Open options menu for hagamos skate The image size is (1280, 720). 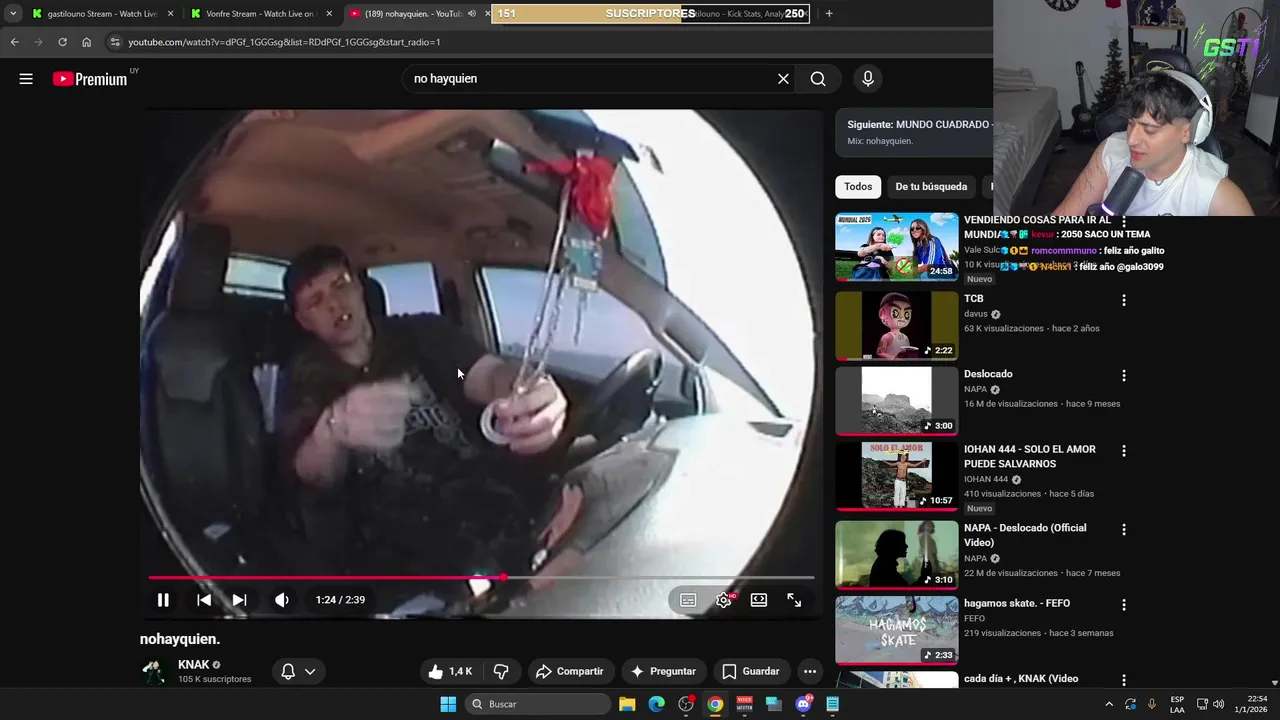tap(1124, 605)
